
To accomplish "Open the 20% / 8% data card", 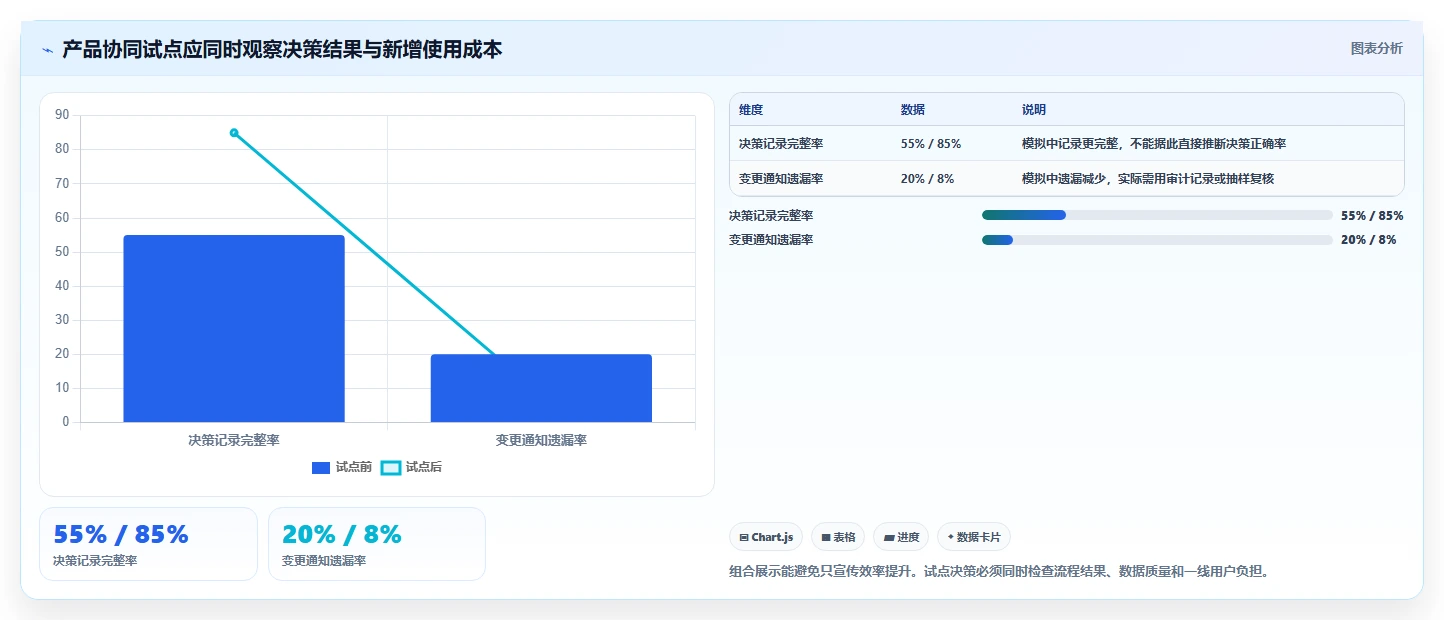I will 377,544.
